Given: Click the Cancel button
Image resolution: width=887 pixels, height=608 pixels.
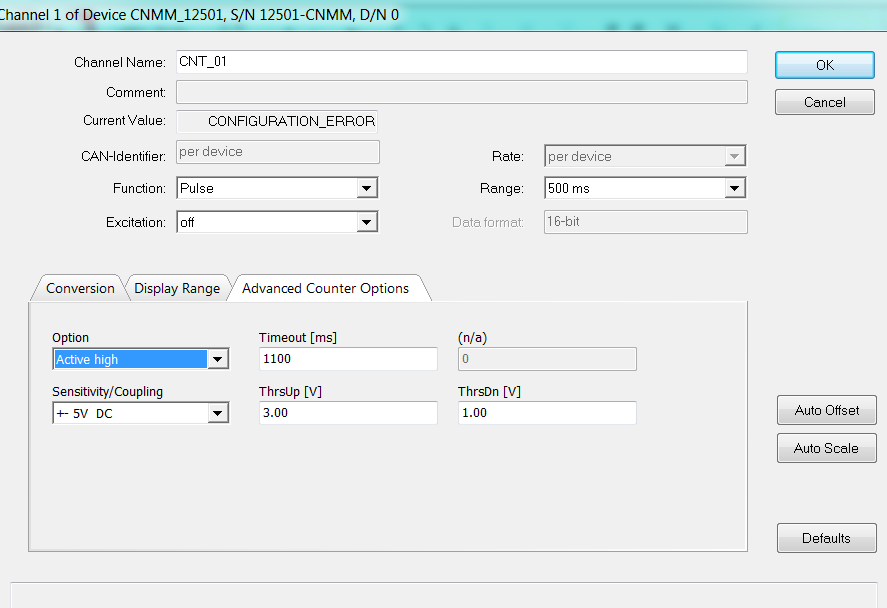Looking at the screenshot, I should pyautogui.click(x=825, y=102).
